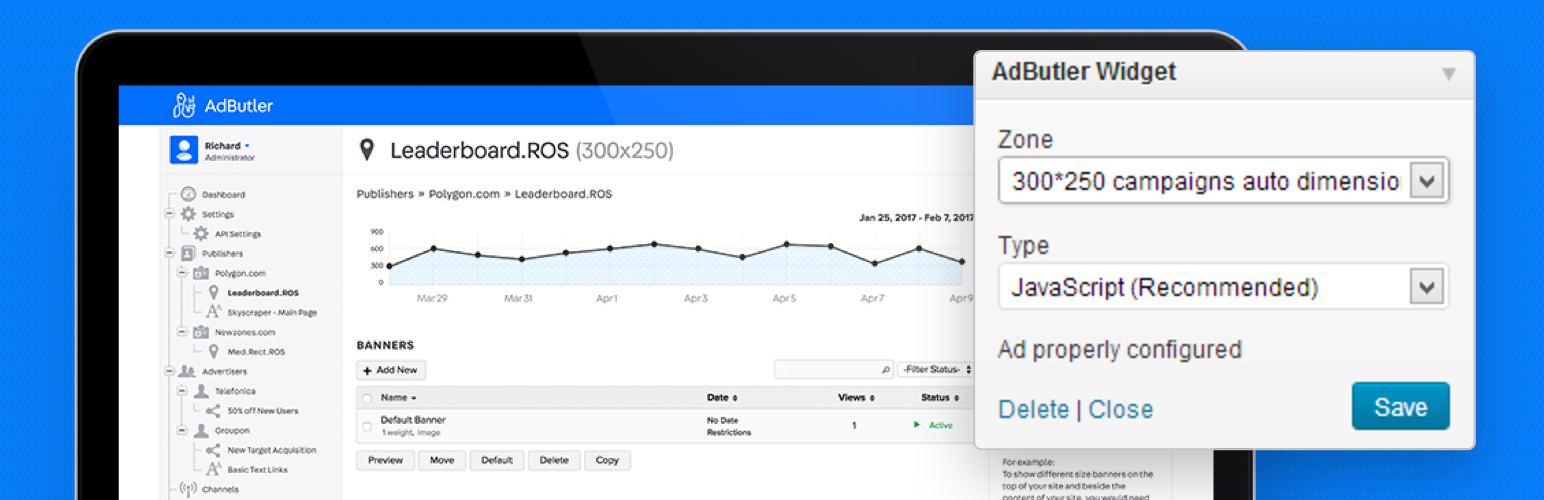Collapse the Groupon tree node
Screen dimensions: 1544x500
pyautogui.click(x=182, y=430)
